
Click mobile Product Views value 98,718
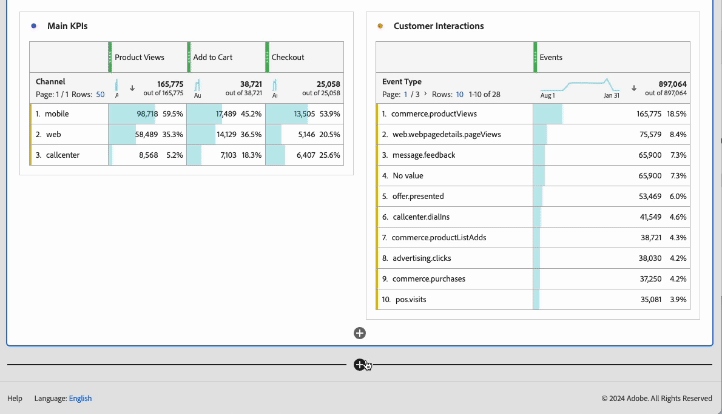pyautogui.click(x=147, y=114)
